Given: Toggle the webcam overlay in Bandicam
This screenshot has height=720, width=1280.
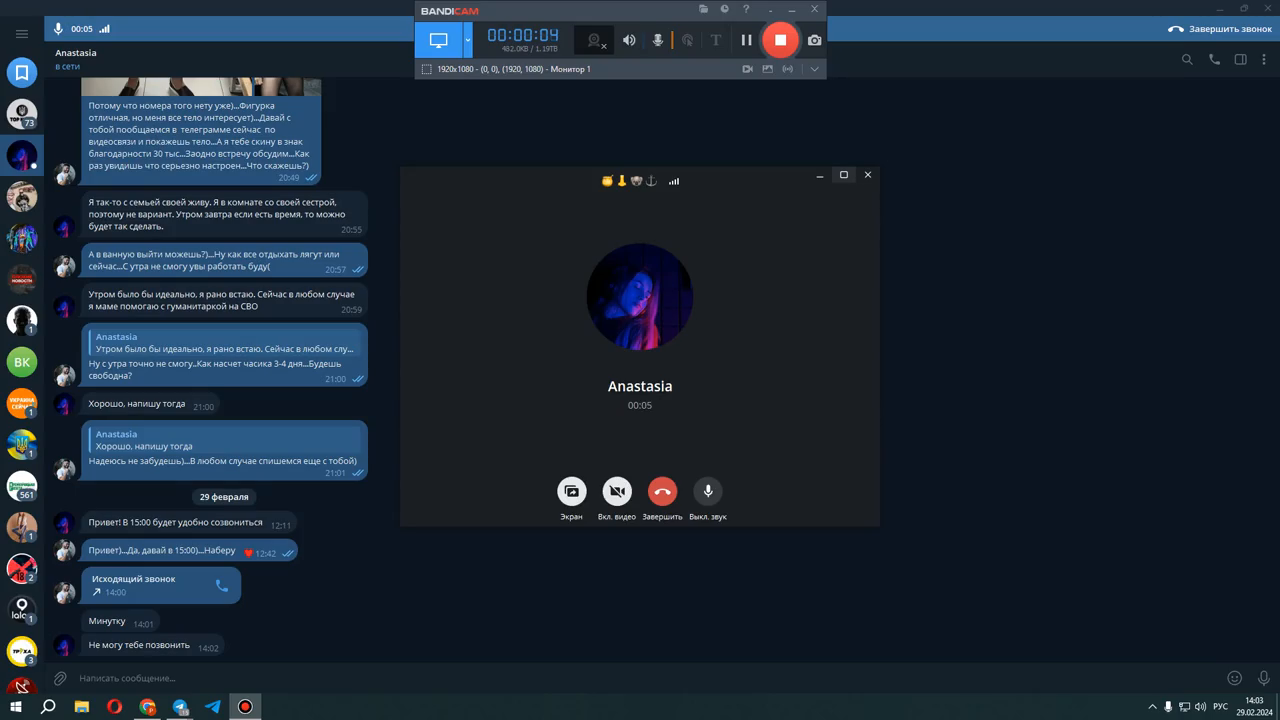Looking at the screenshot, I should pos(594,40).
